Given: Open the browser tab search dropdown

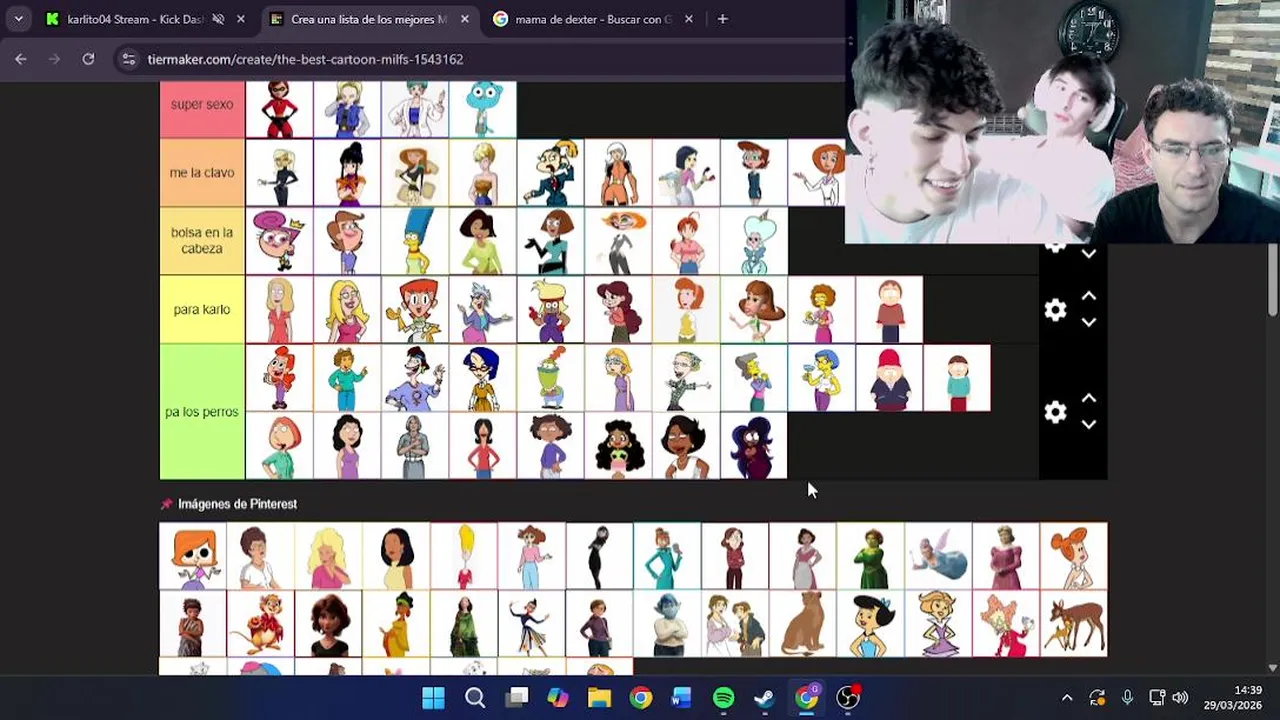Looking at the screenshot, I should pos(18,19).
